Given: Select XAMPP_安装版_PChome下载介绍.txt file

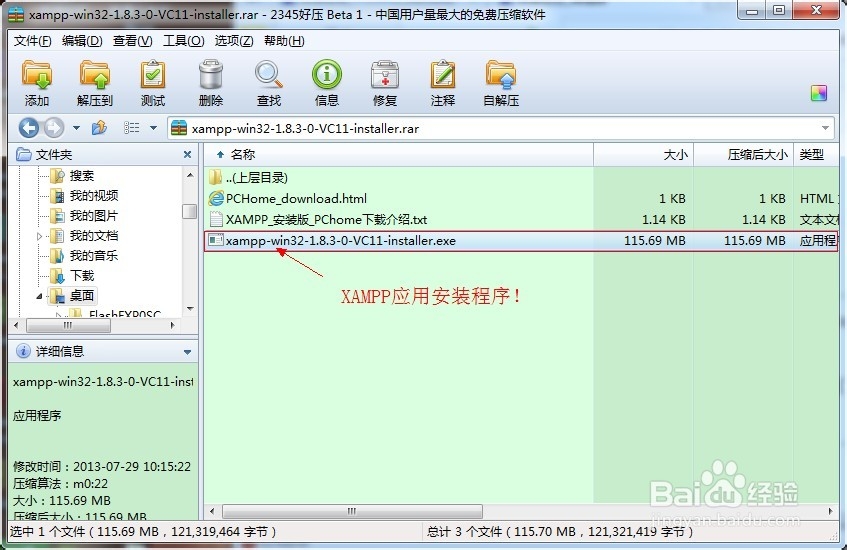Looking at the screenshot, I should (326, 219).
